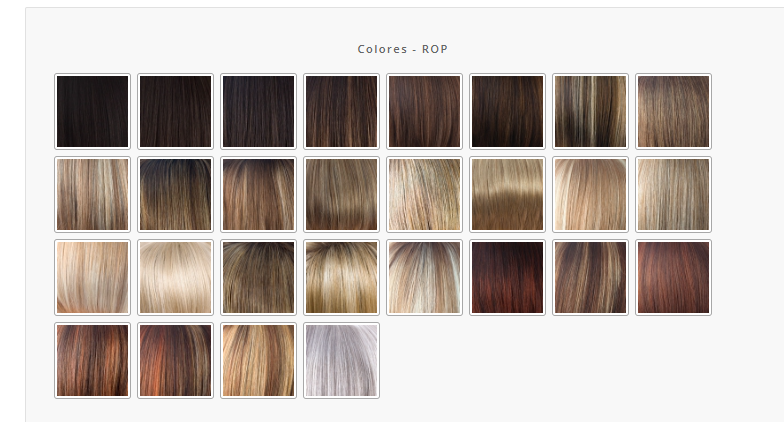Choose the palest platinum blonde swatch

176,278
